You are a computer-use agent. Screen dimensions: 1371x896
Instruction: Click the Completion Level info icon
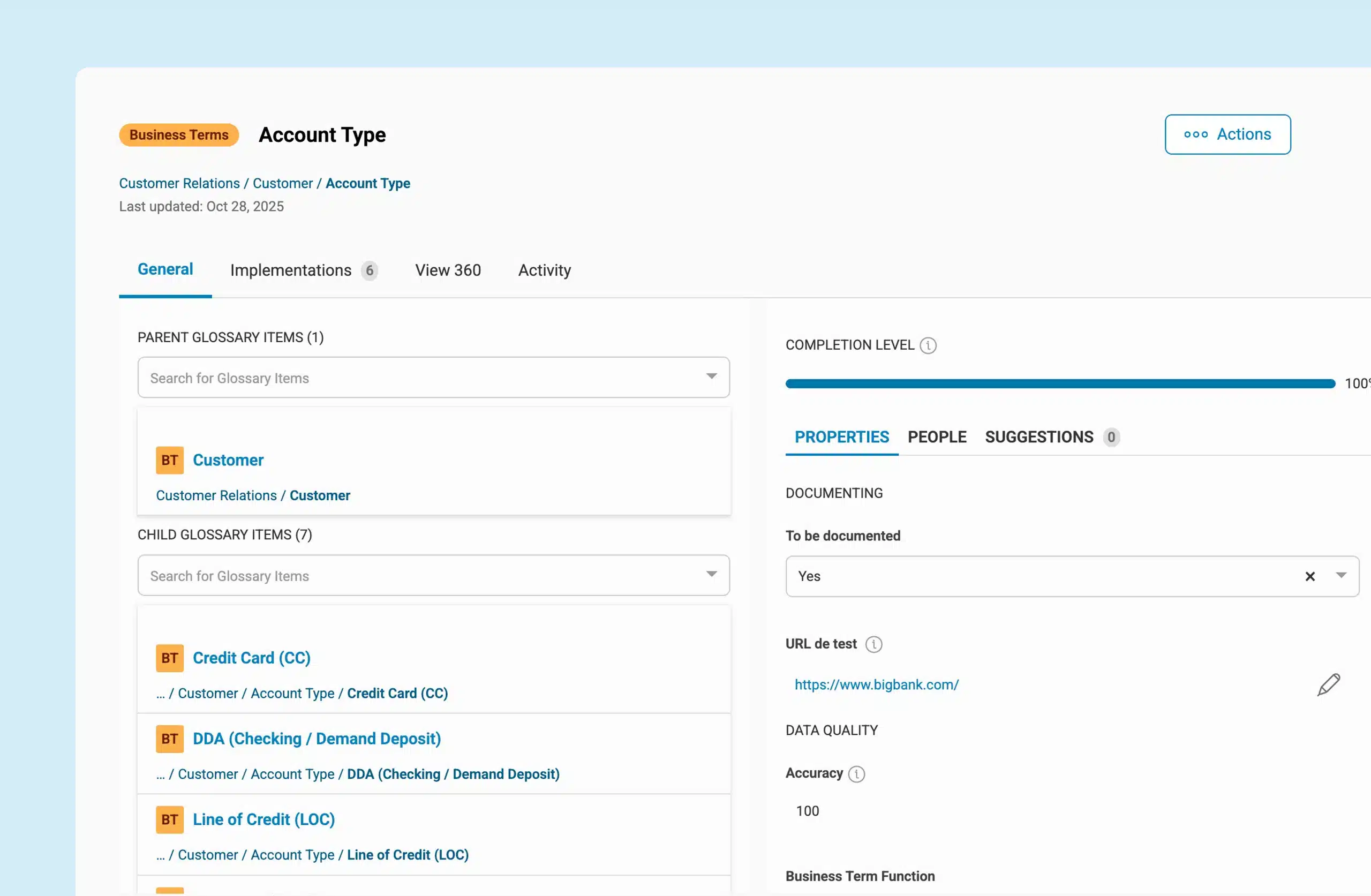point(928,345)
